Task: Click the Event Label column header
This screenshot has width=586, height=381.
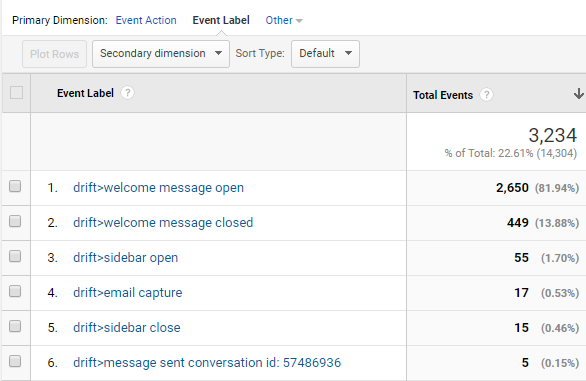Action: [x=85, y=93]
